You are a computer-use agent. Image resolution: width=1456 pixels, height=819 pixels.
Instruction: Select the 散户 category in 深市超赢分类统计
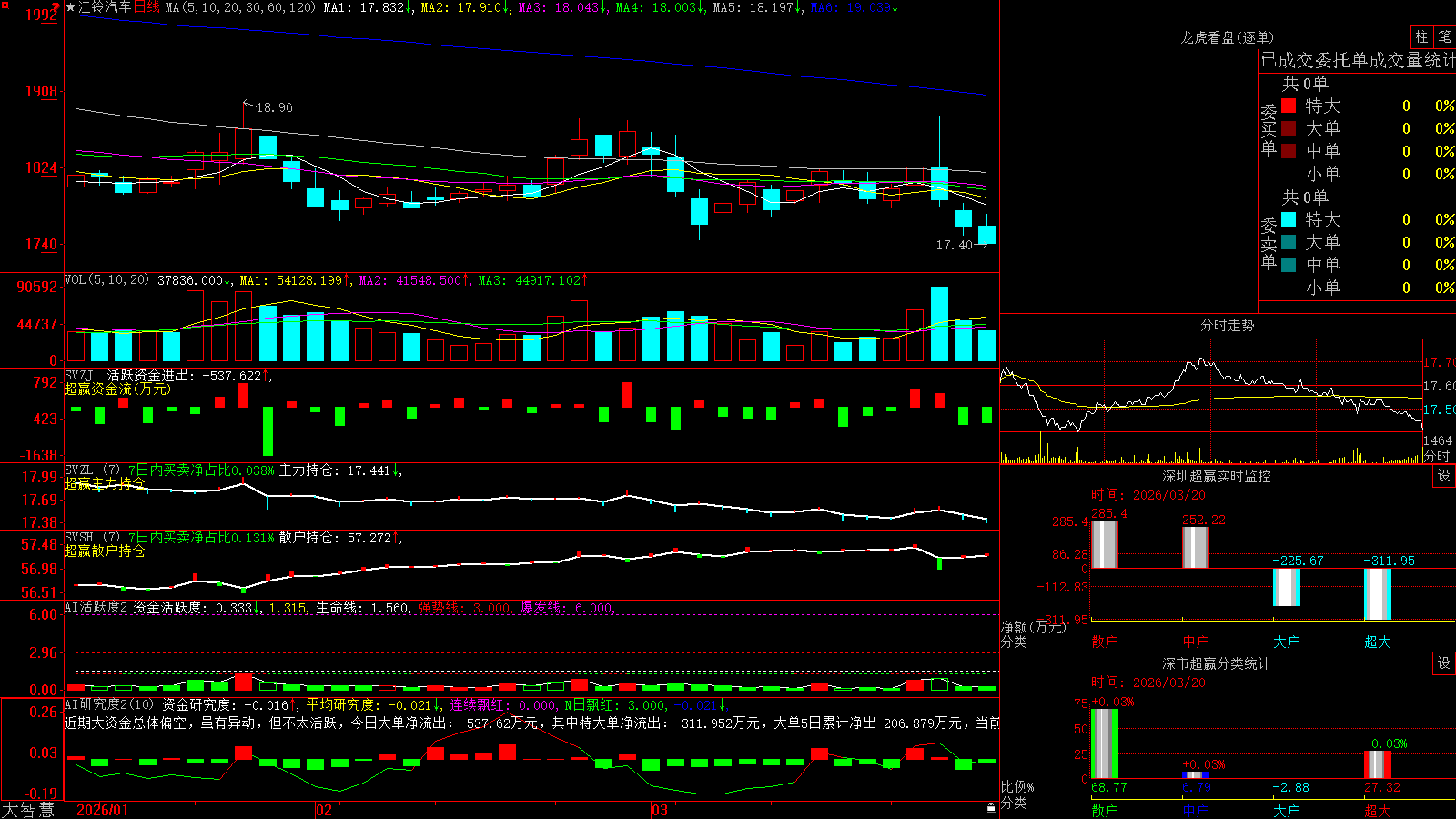(x=1104, y=811)
